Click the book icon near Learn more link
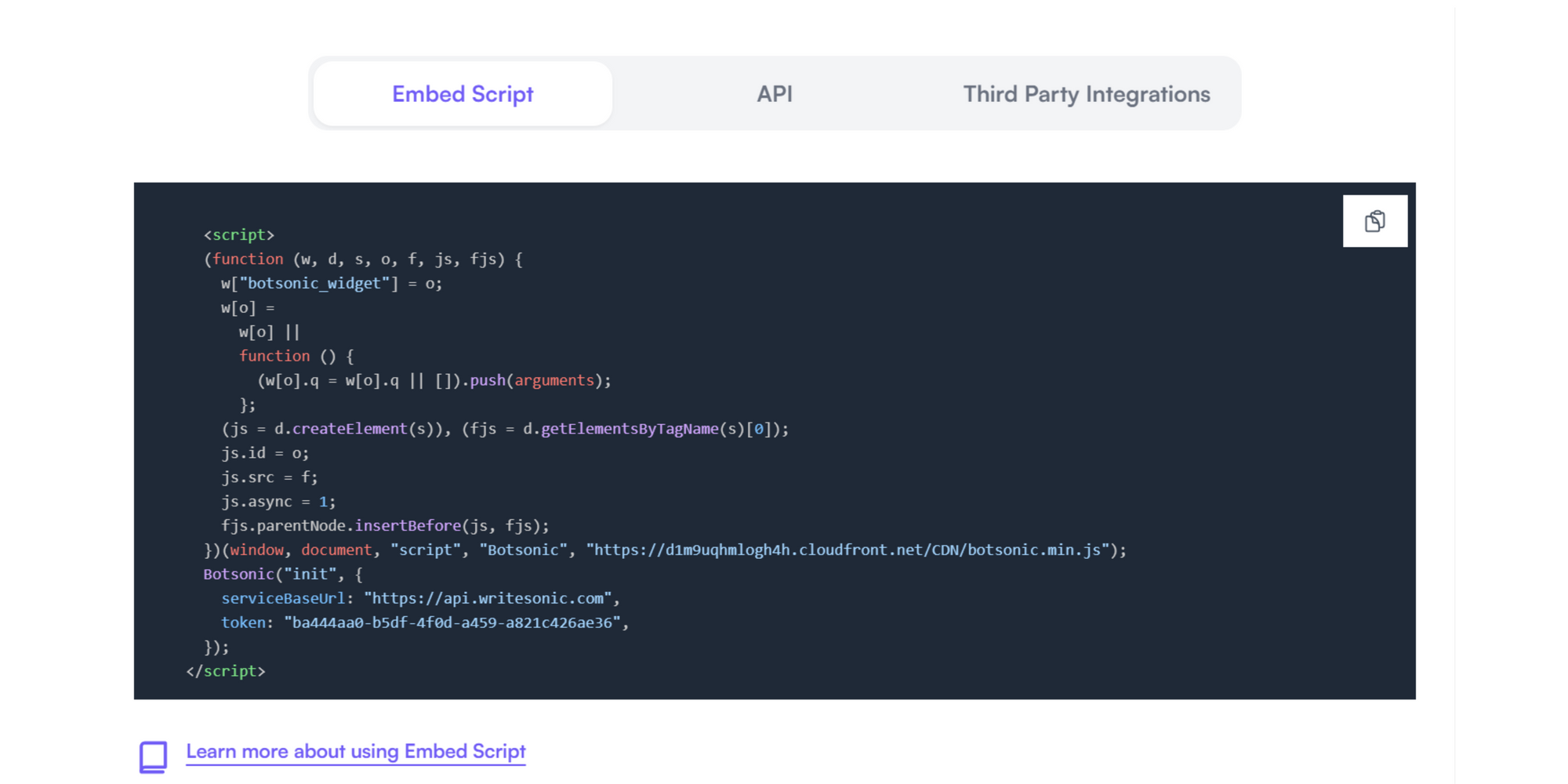 pyautogui.click(x=154, y=755)
